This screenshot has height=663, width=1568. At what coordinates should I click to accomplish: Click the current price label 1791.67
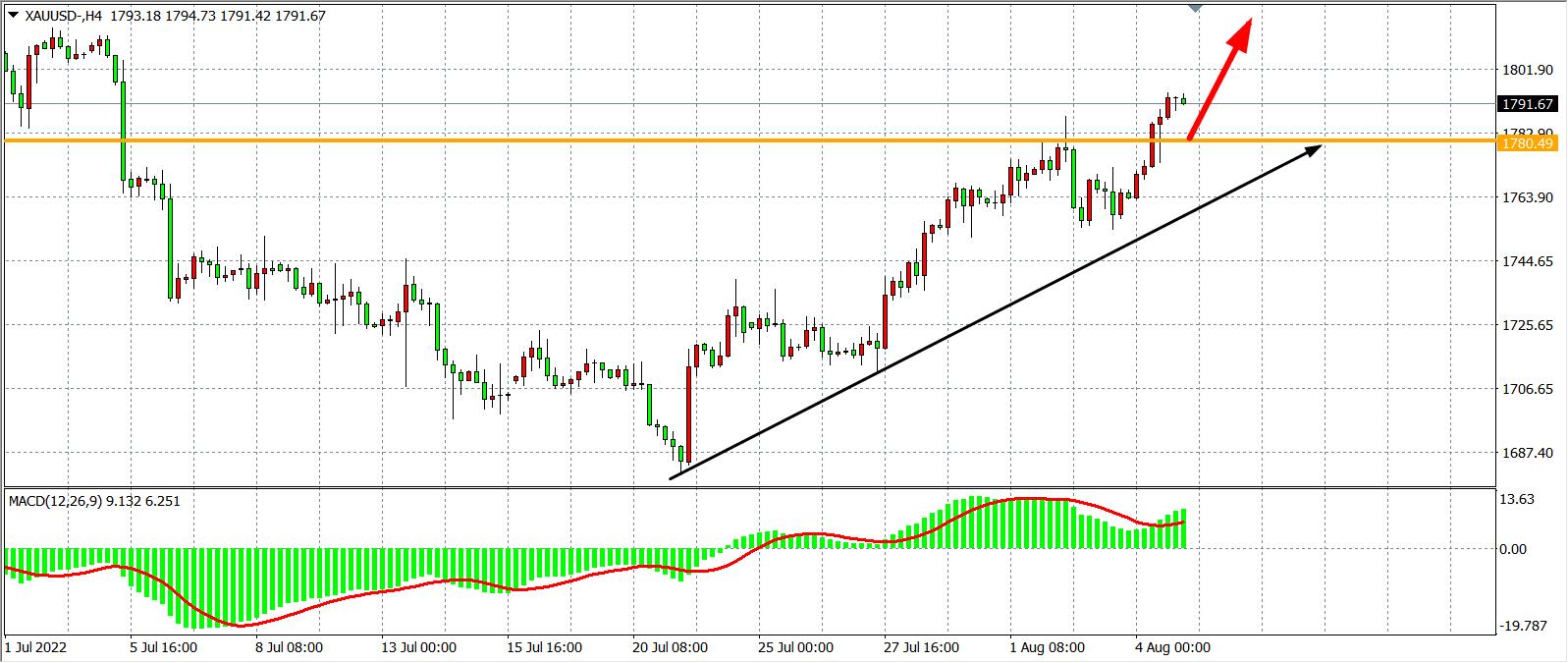(1527, 104)
